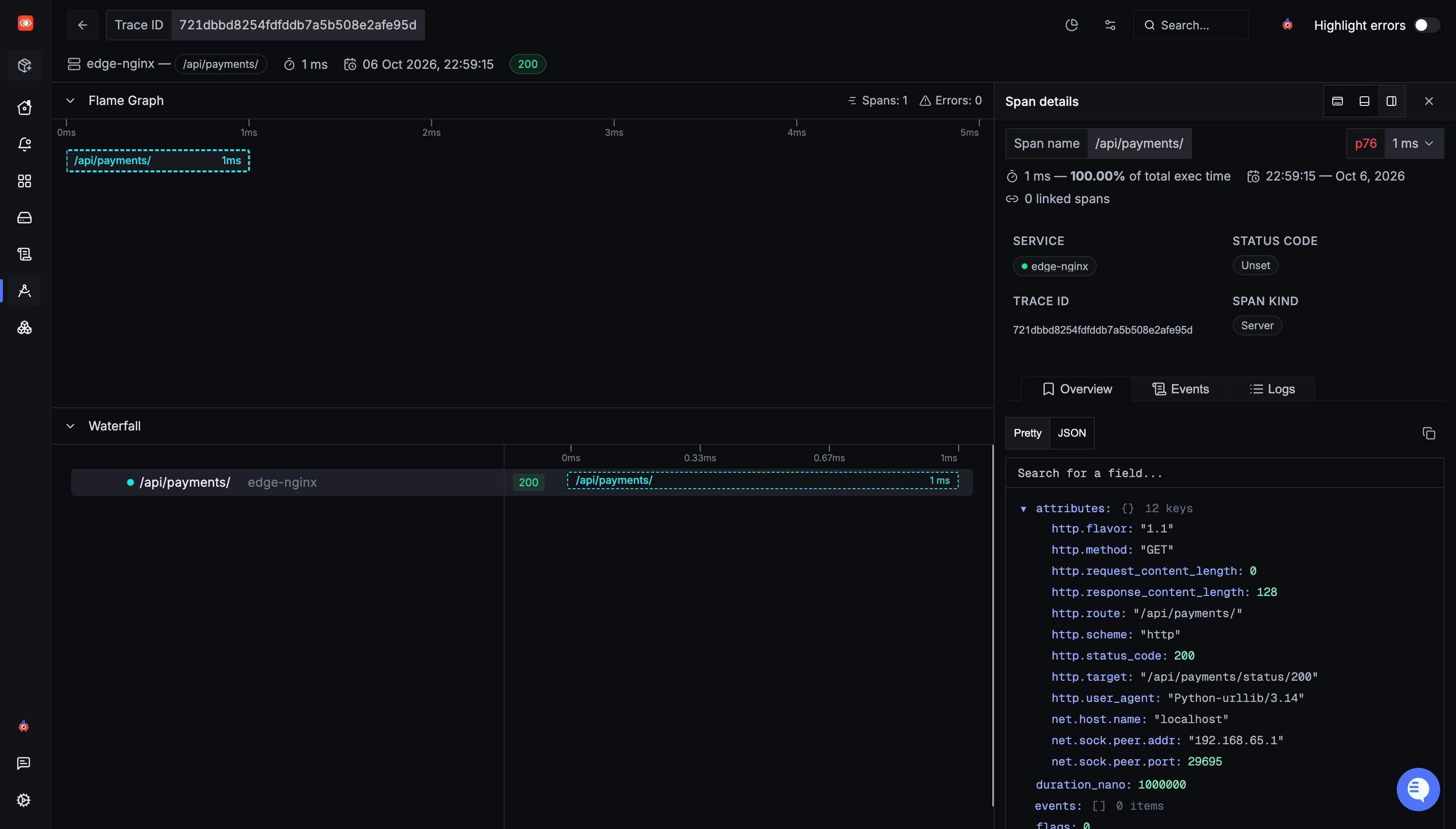Screen dimensions: 1456x829
Task: Collapse the Flame Graph section
Action: 70,101
